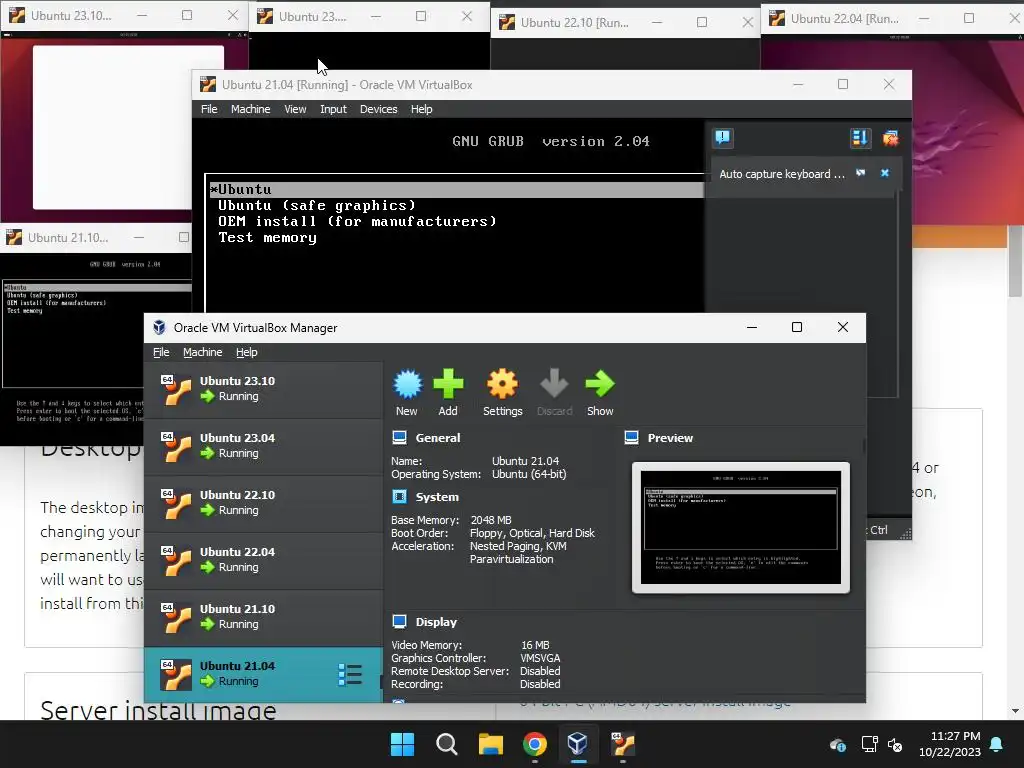Click the VirtualBox VM taskbar icon

[622, 744]
